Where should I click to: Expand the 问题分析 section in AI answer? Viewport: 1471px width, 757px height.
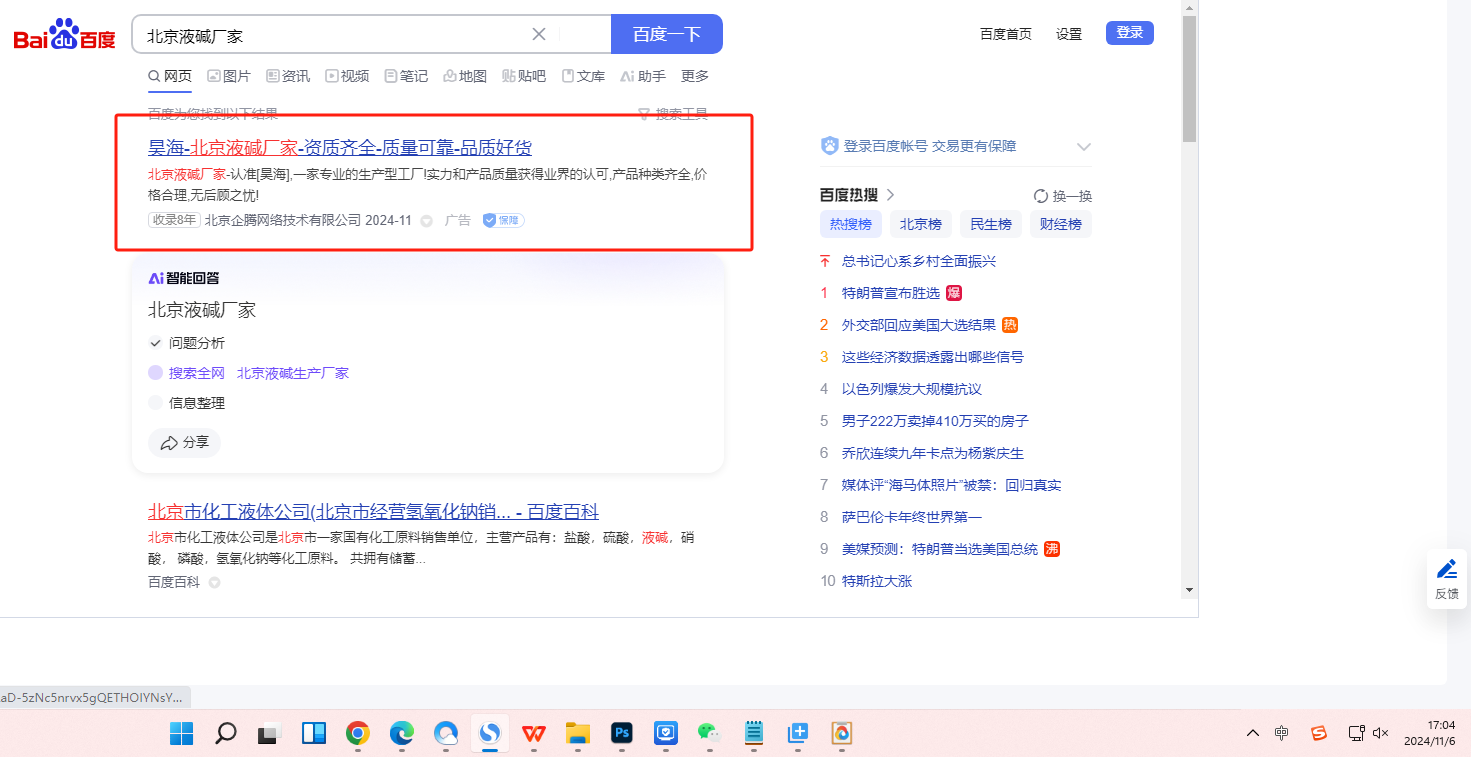tap(155, 343)
